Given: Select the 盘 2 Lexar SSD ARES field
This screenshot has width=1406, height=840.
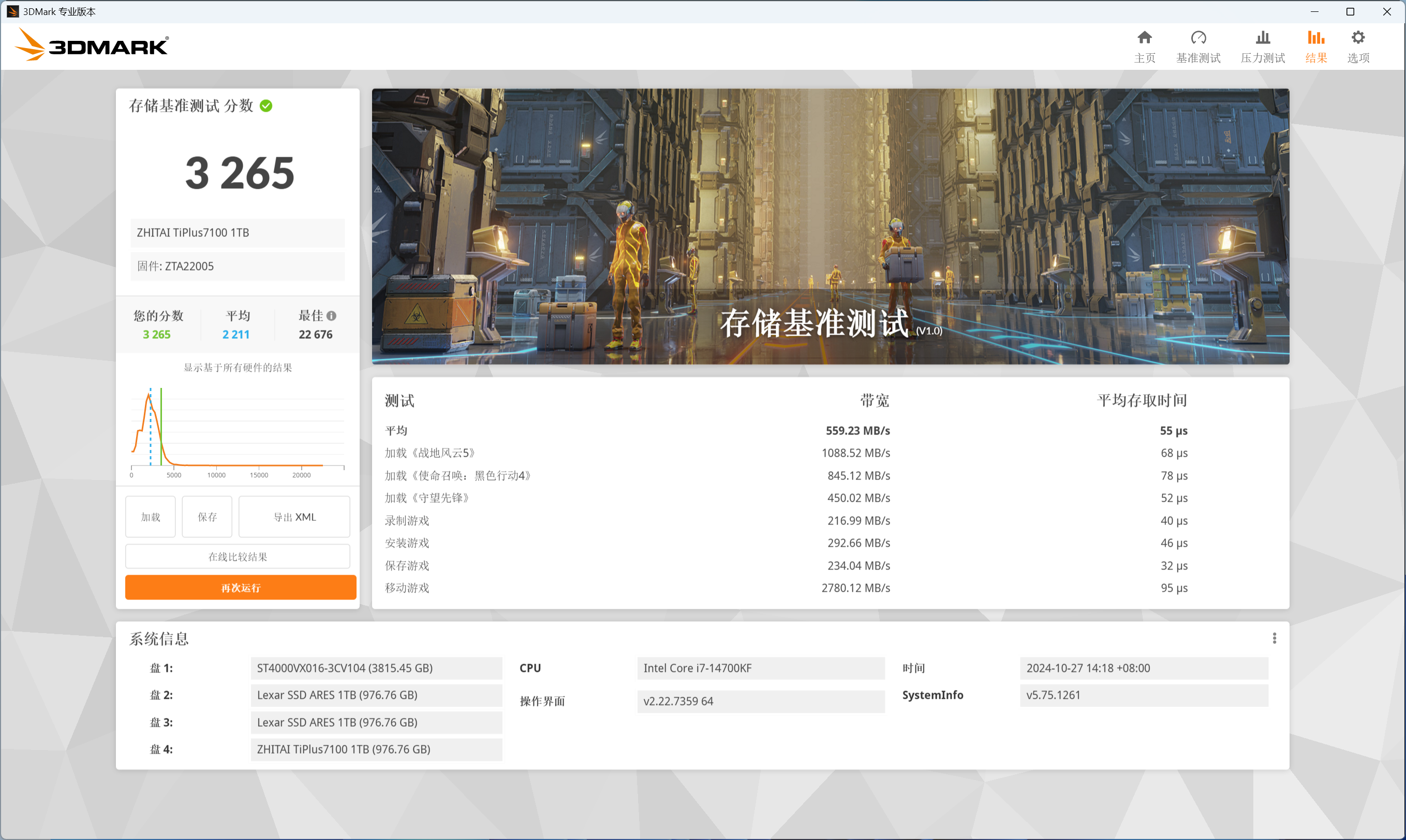Looking at the screenshot, I should [376, 695].
